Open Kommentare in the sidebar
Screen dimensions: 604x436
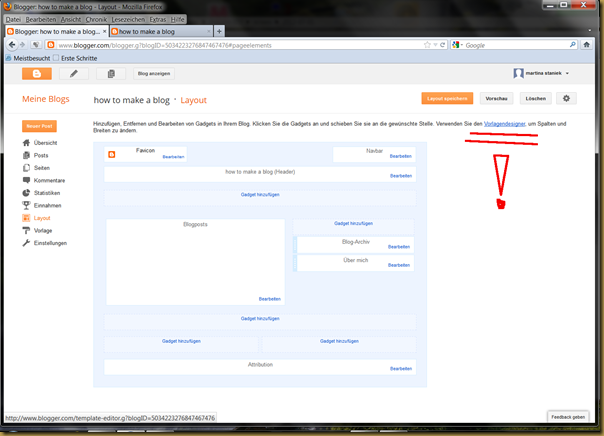[49, 181]
